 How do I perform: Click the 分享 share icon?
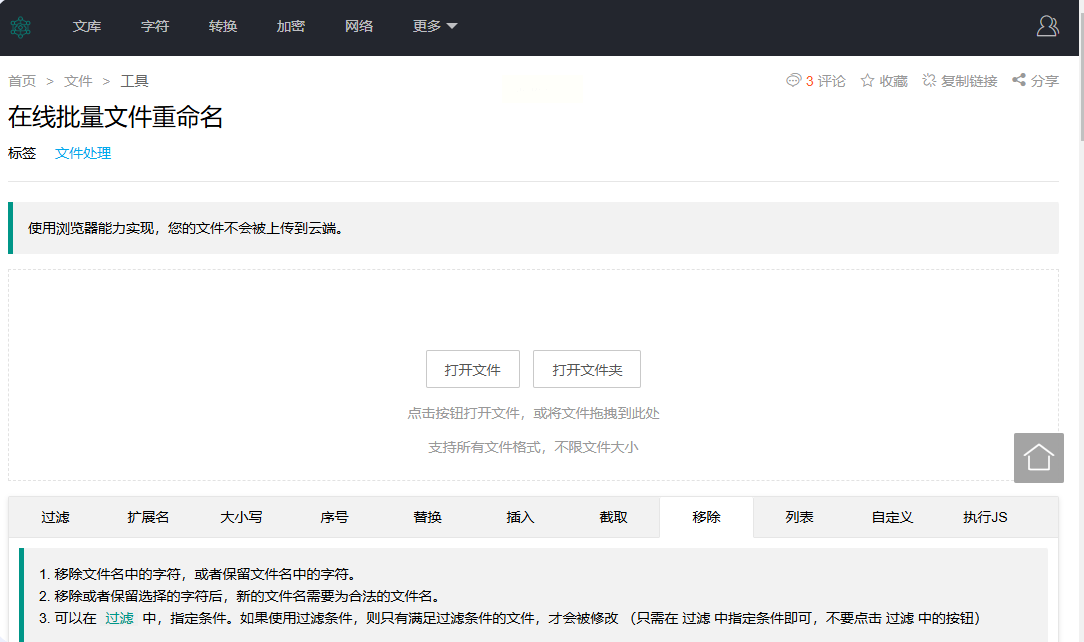point(1019,80)
